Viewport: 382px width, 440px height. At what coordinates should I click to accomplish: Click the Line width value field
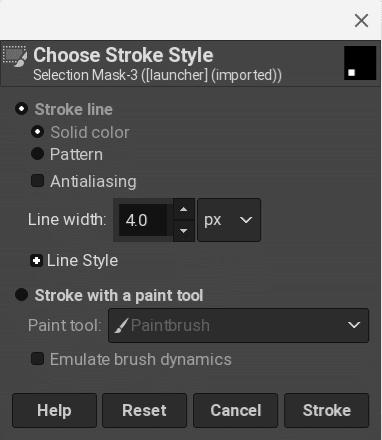click(143, 220)
